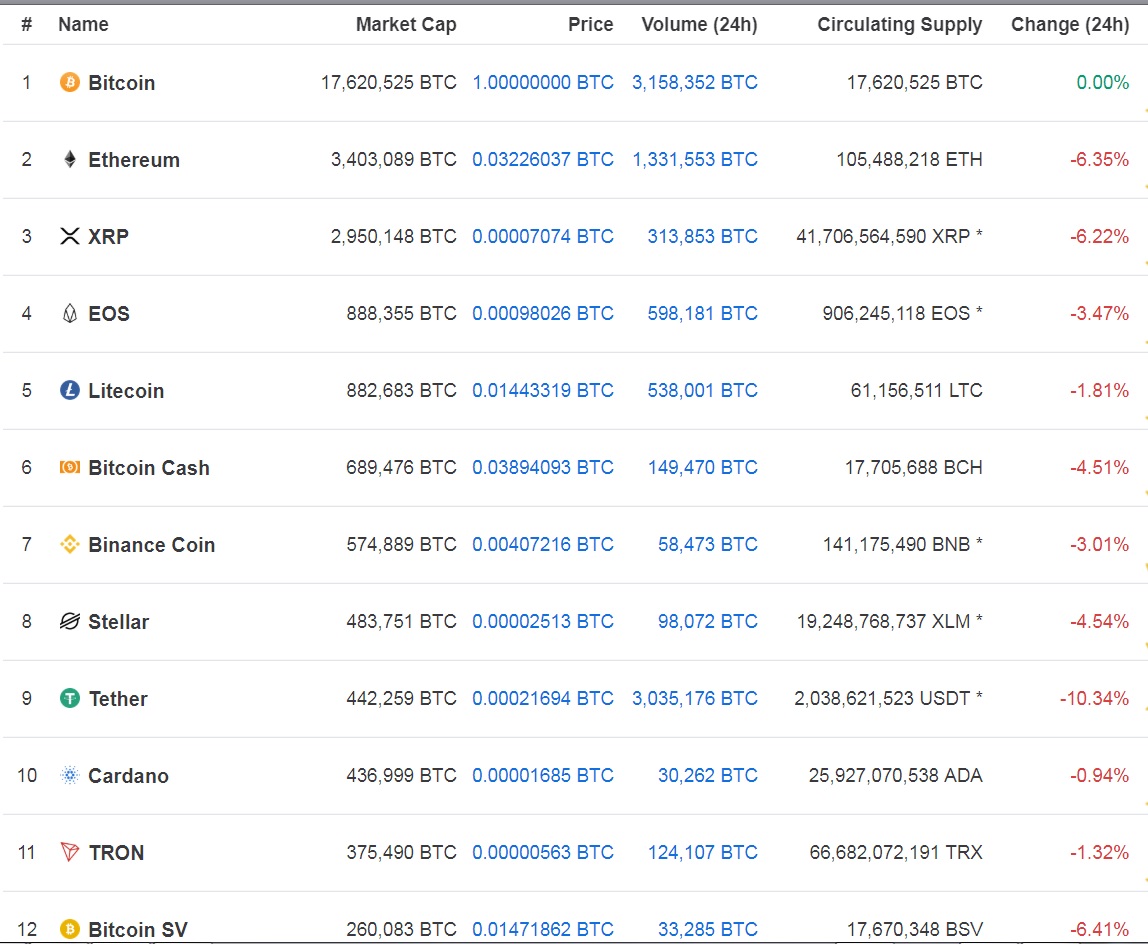The width and height of the screenshot is (1148, 944).
Task: Click the Ethereum diamond logo icon
Action: point(70,159)
